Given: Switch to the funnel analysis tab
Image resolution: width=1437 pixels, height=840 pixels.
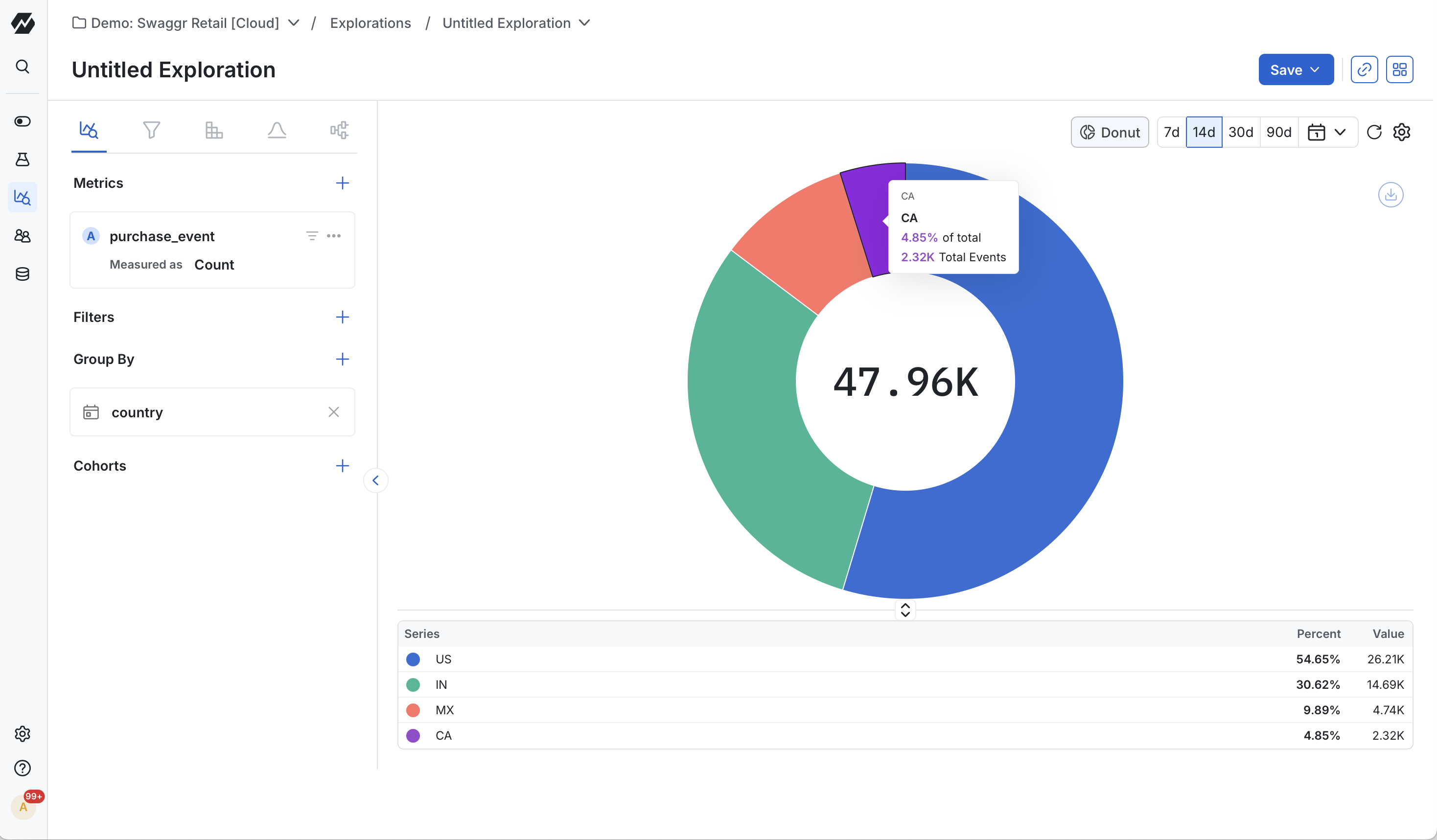Looking at the screenshot, I should (151, 131).
